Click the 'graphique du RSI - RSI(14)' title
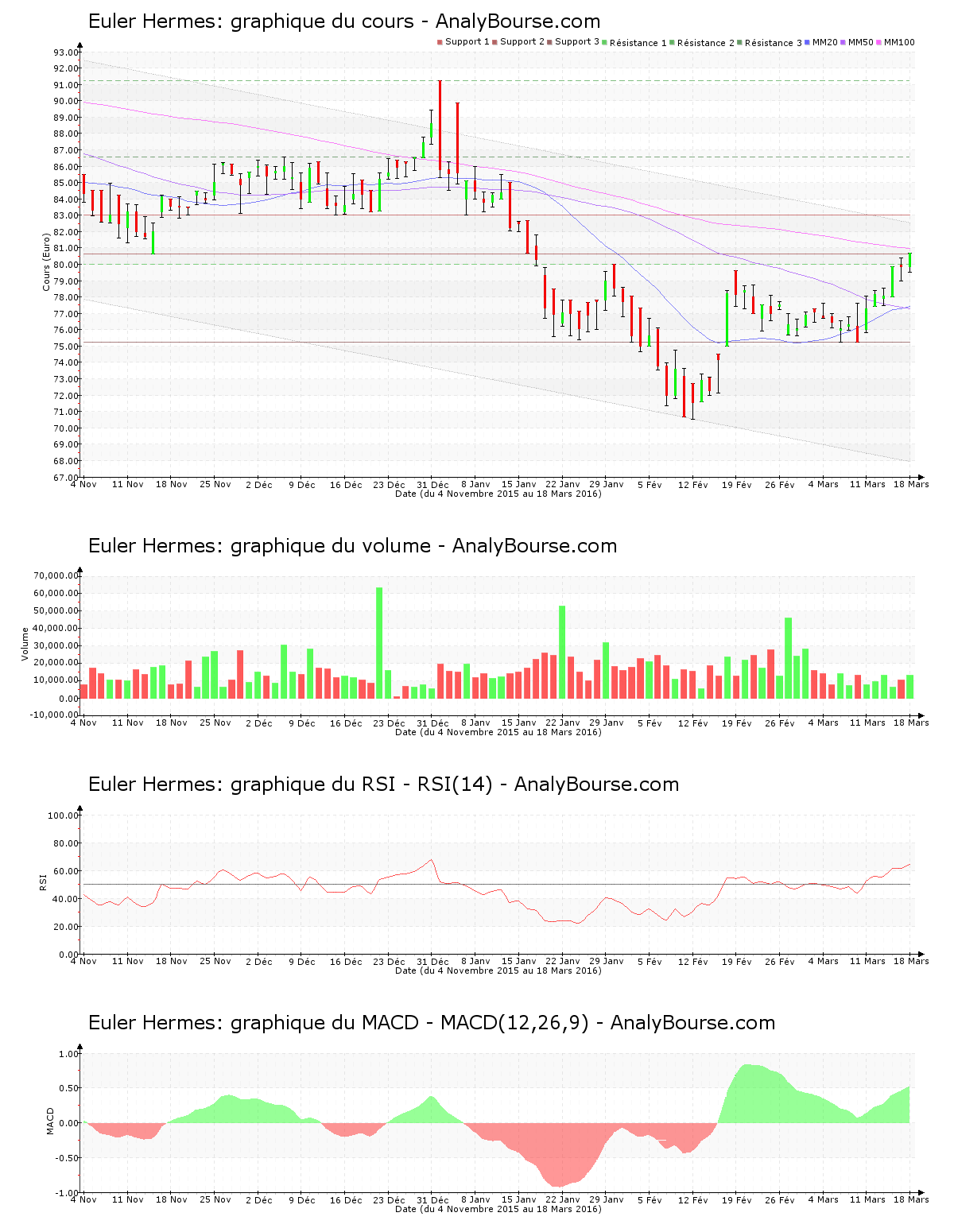The image size is (954, 1232). pyautogui.click(x=383, y=785)
